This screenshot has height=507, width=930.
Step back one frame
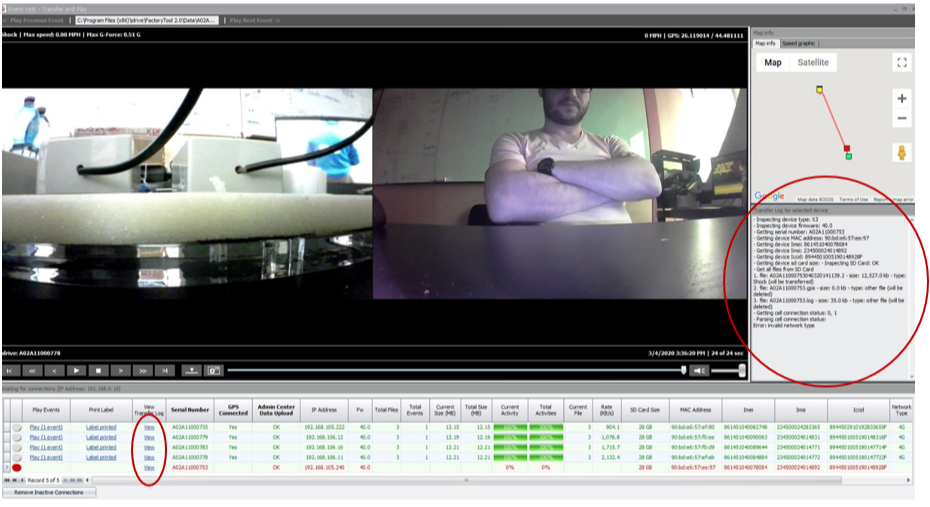[54, 371]
